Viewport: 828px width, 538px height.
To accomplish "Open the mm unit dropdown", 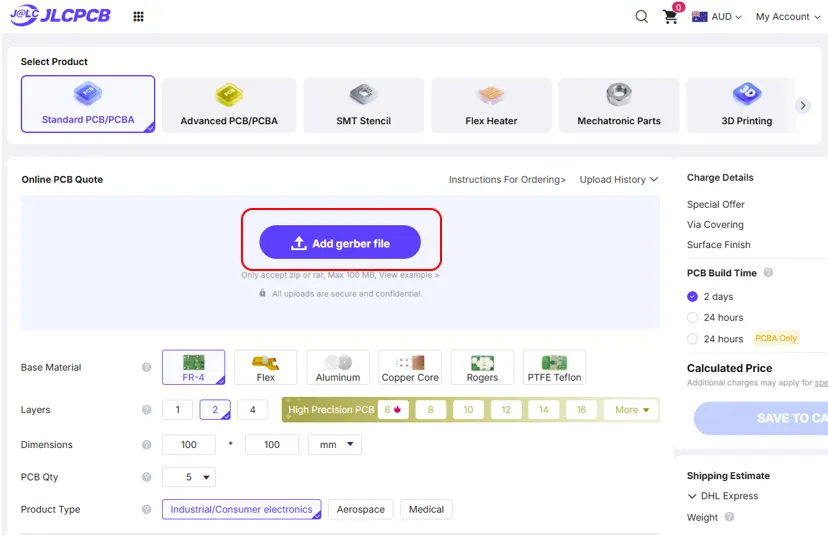I will 335,445.
